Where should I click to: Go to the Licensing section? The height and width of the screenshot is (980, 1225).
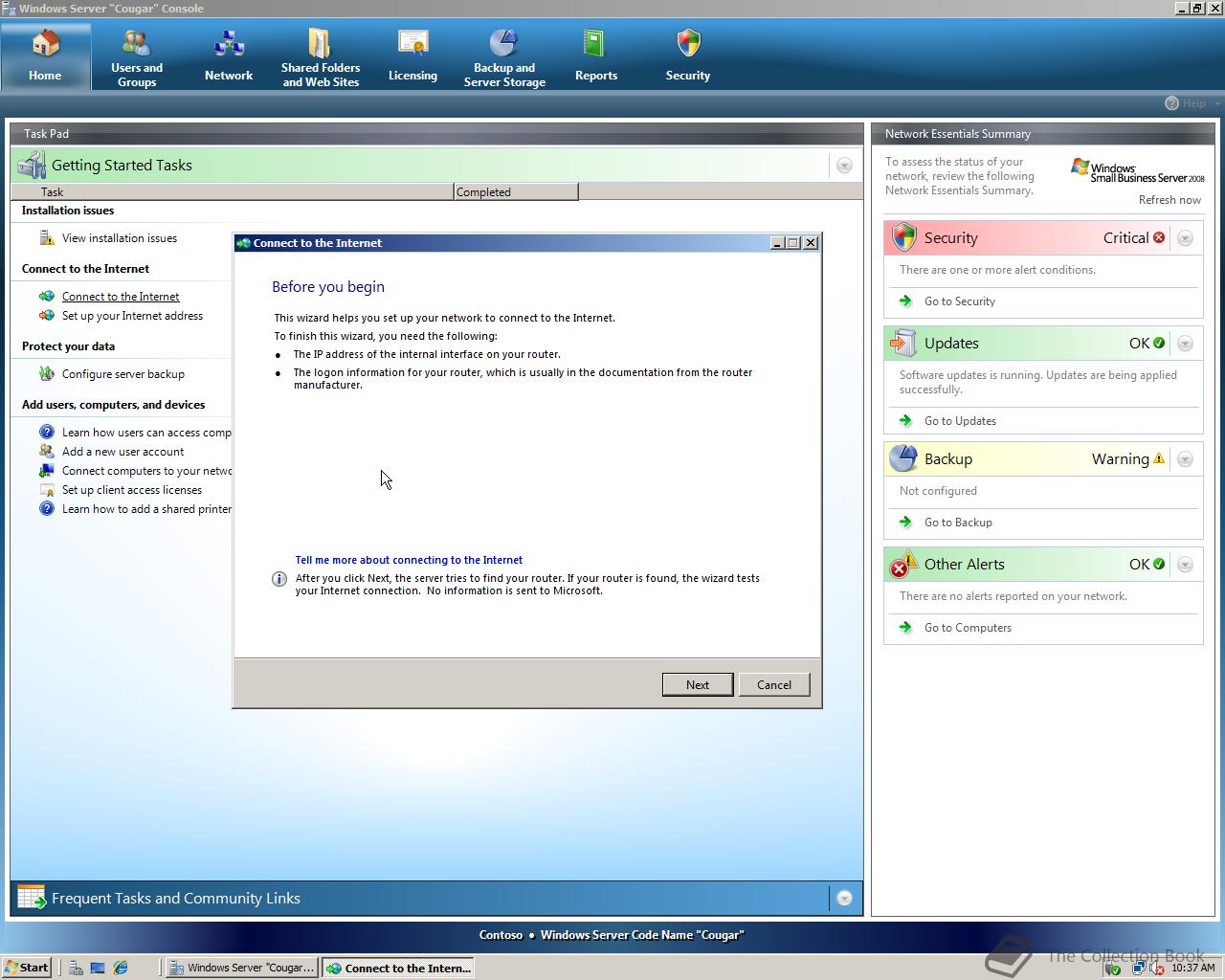pyautogui.click(x=412, y=56)
